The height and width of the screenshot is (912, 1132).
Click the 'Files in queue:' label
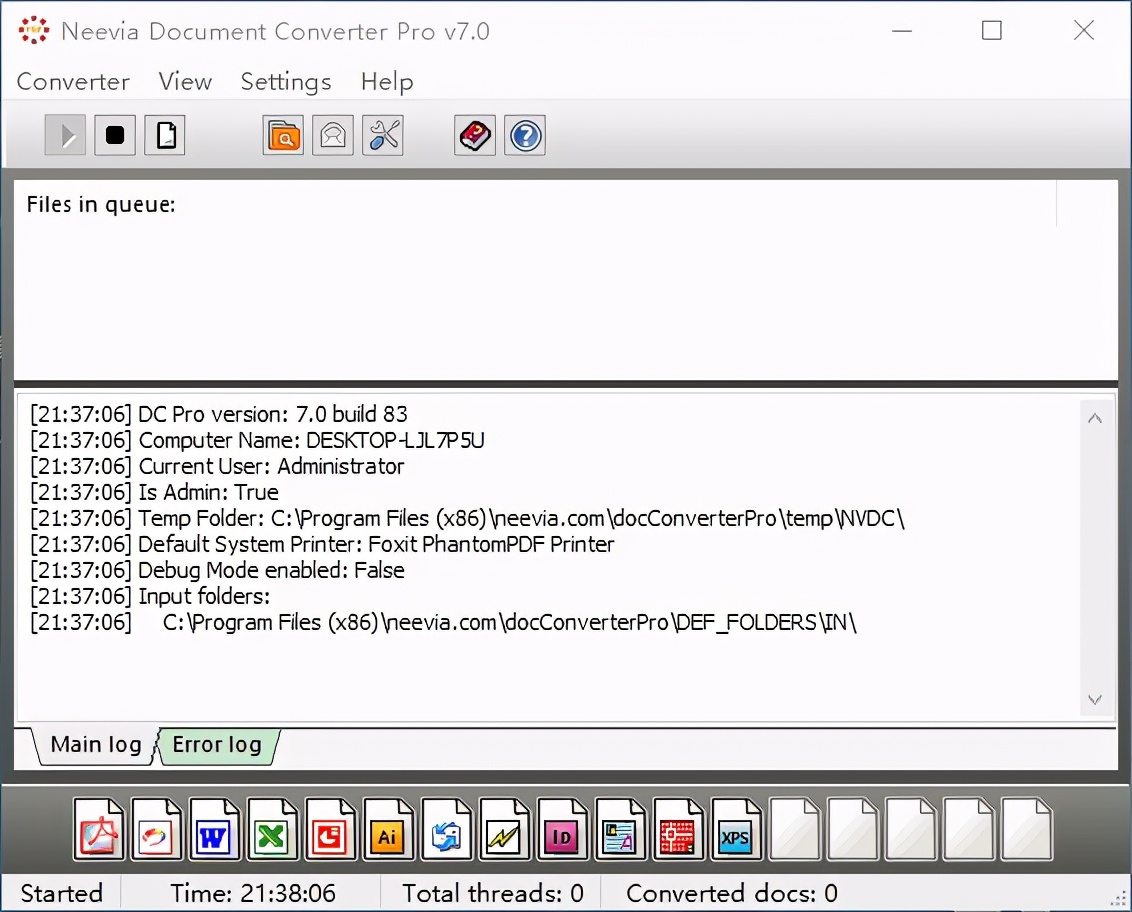point(101,205)
